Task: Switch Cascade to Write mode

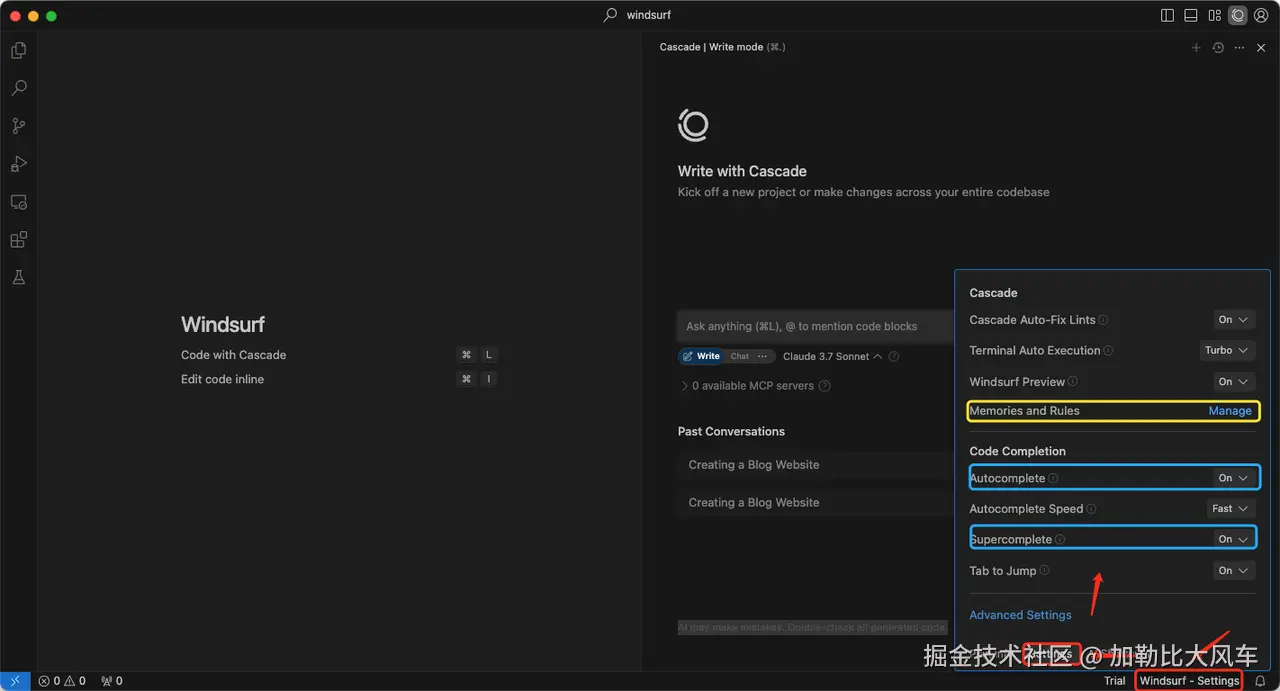Action: [702, 356]
